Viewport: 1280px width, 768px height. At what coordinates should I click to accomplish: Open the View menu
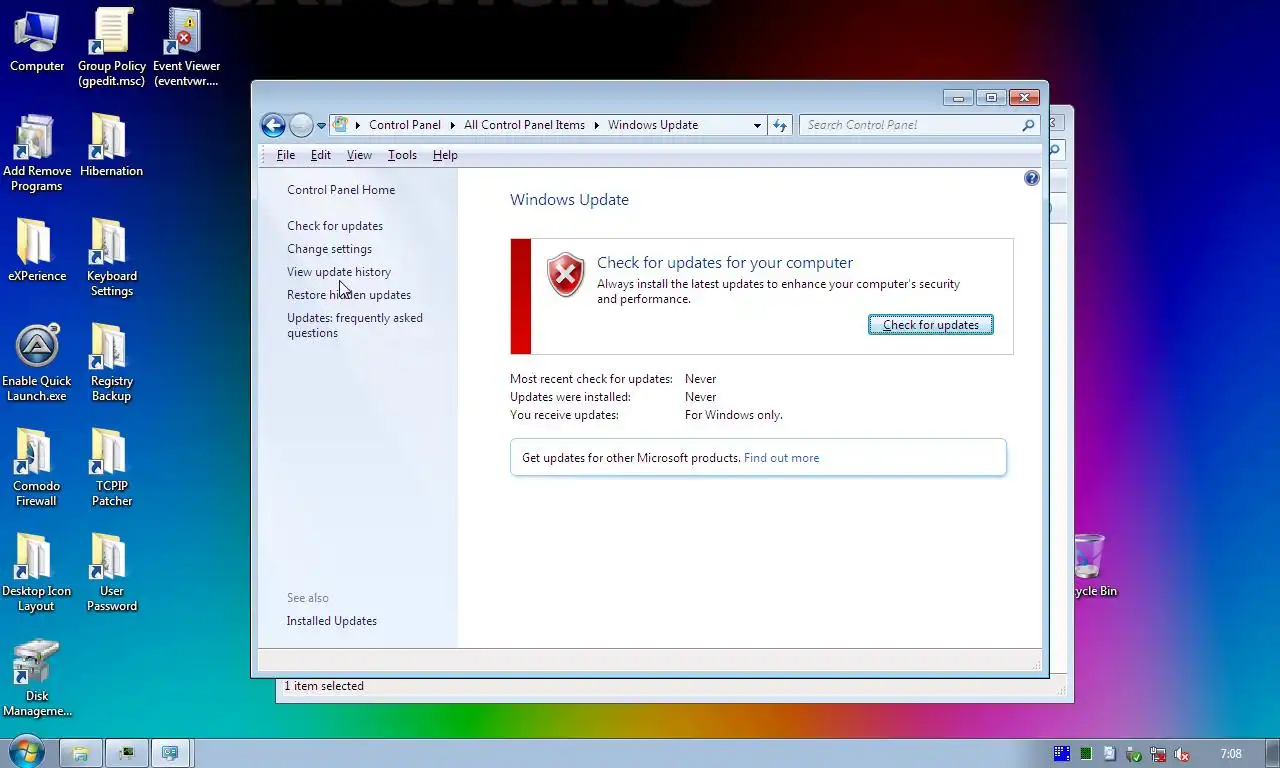coord(359,155)
